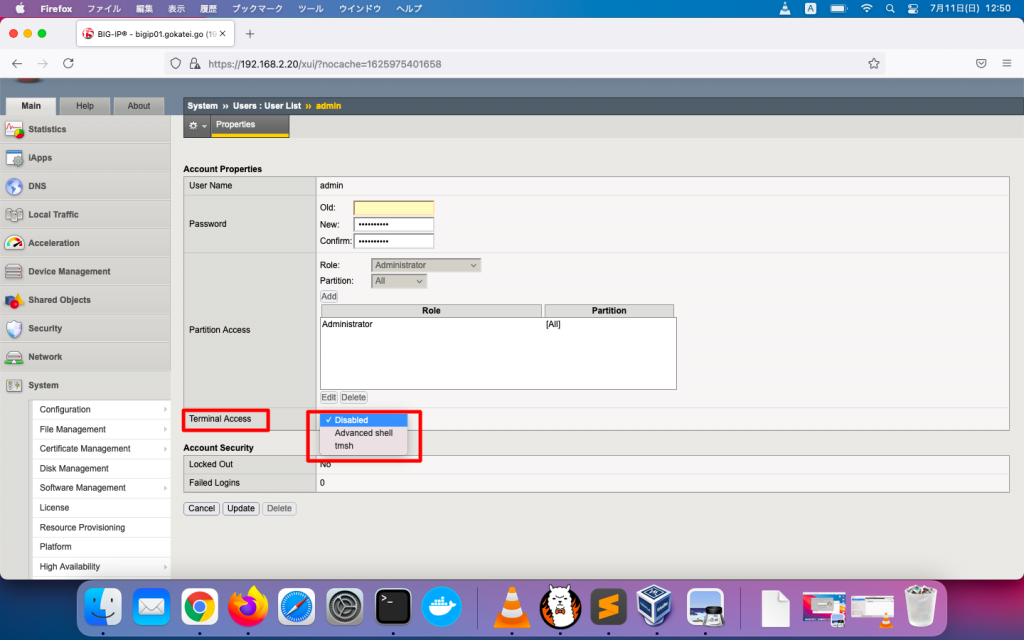1024x640 pixels.
Task: Open the iApps sidebar icon
Action: (14, 158)
